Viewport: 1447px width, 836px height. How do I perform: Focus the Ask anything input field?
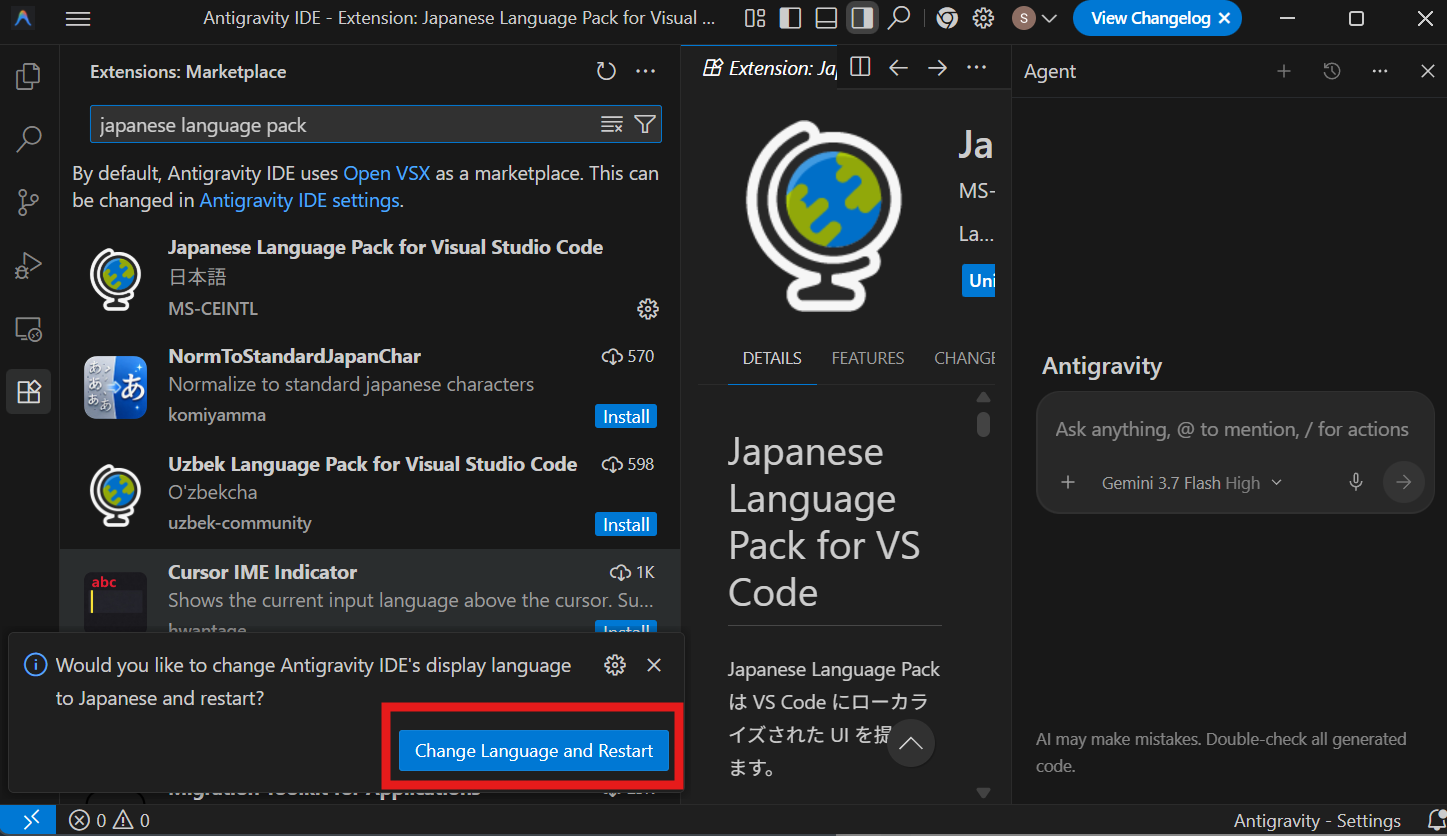1234,429
